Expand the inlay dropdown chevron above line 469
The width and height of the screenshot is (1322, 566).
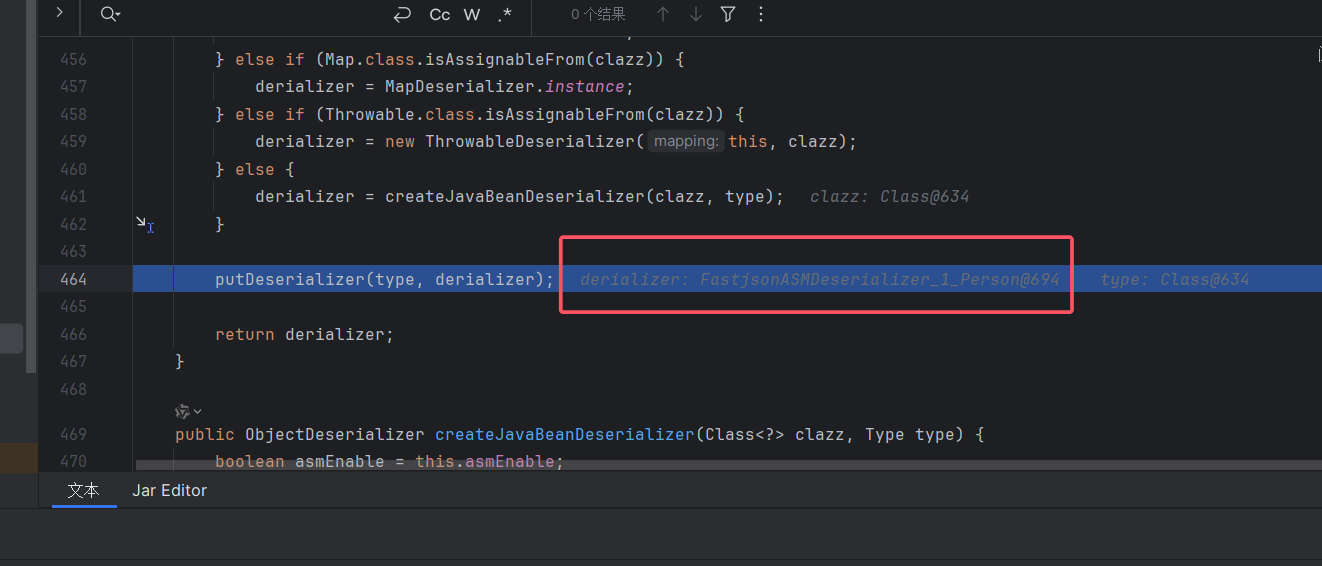click(197, 411)
